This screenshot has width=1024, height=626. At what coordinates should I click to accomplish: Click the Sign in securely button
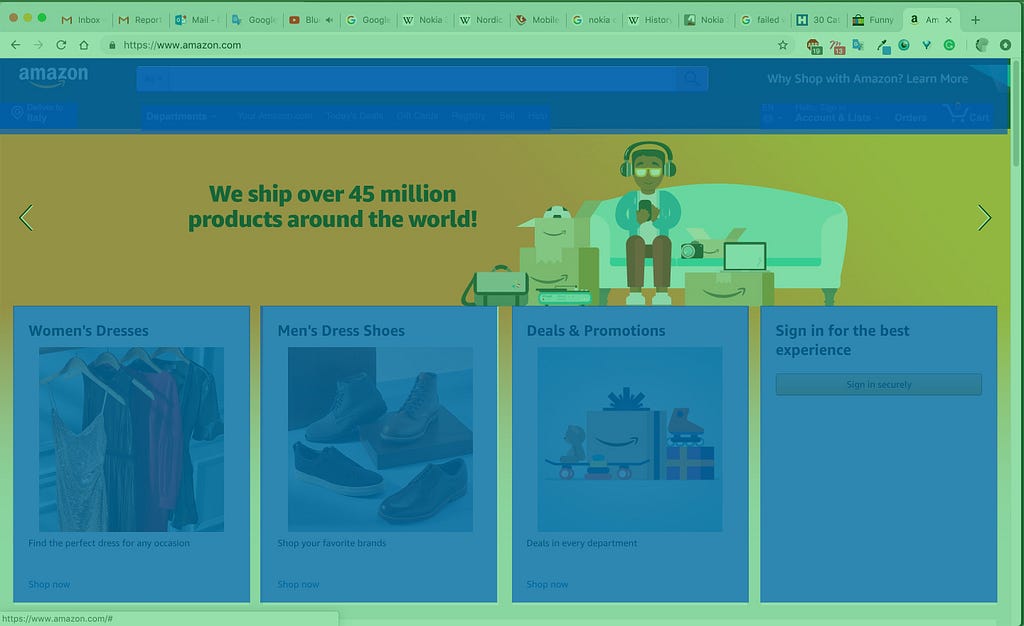click(878, 384)
